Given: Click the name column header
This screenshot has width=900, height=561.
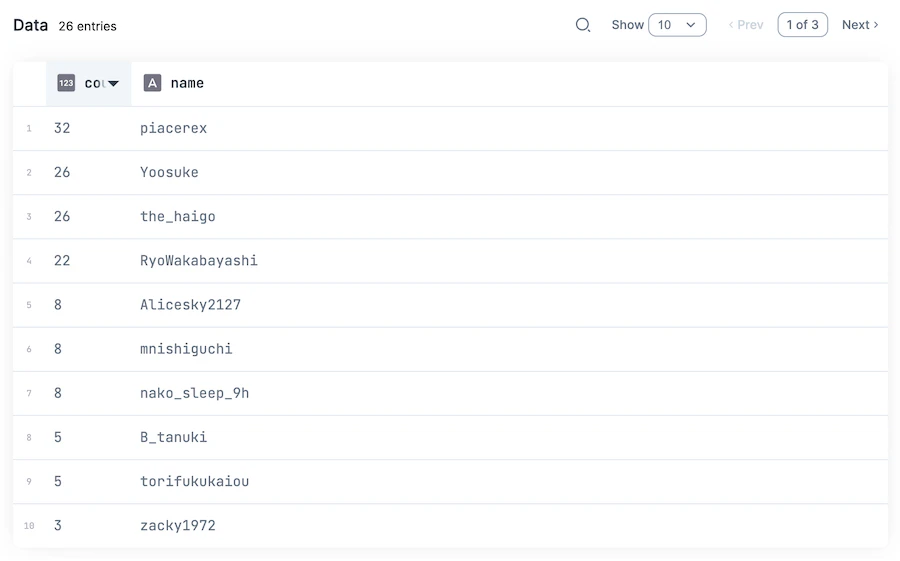Looking at the screenshot, I should coord(187,83).
